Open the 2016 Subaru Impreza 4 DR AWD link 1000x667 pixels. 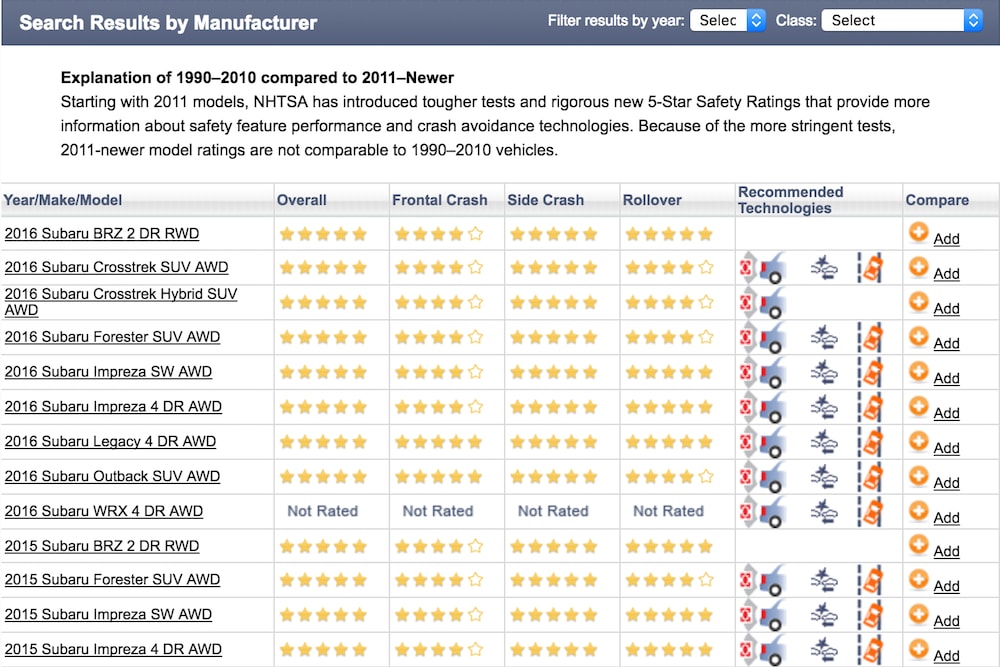coord(114,407)
